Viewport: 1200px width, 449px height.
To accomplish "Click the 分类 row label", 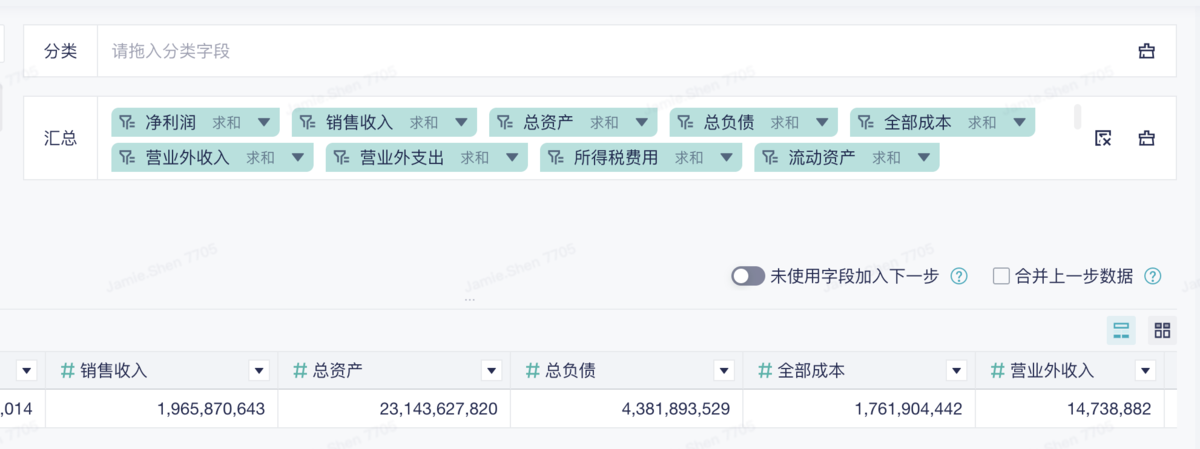I will tap(60, 51).
